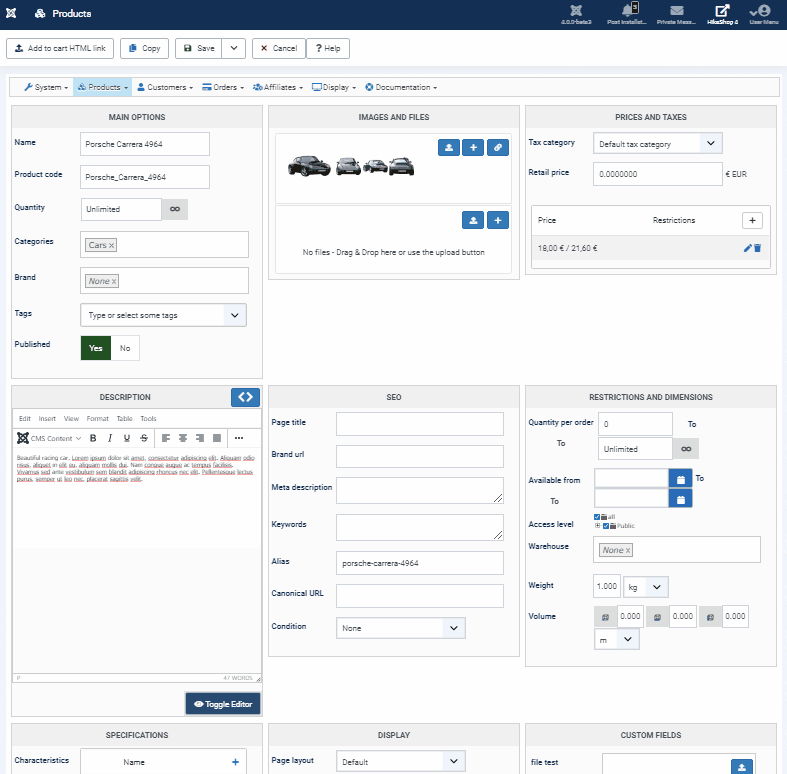Delete the 18,00 € price with the trash icon

coord(757,248)
